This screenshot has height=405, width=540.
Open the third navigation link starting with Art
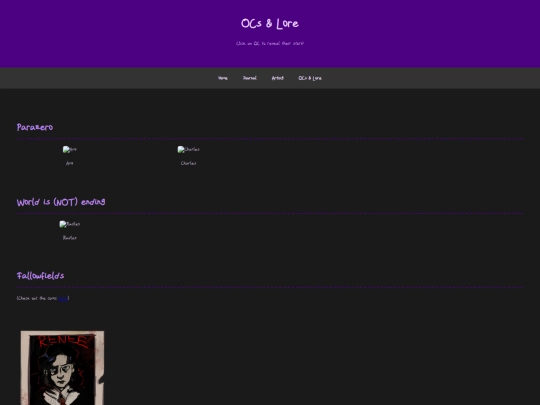coord(278,78)
